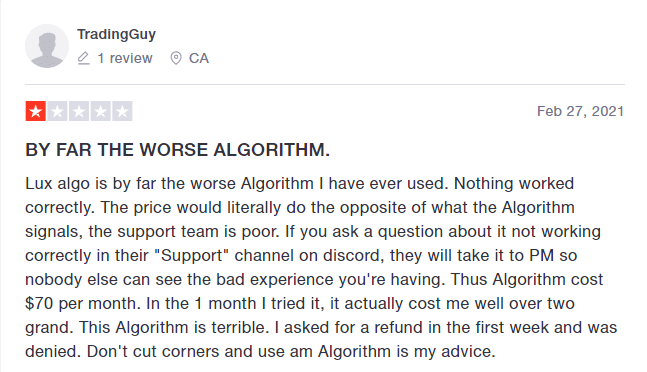Open the TradingGuy reviewer profile
This screenshot has width=647, height=372.
click(116, 34)
